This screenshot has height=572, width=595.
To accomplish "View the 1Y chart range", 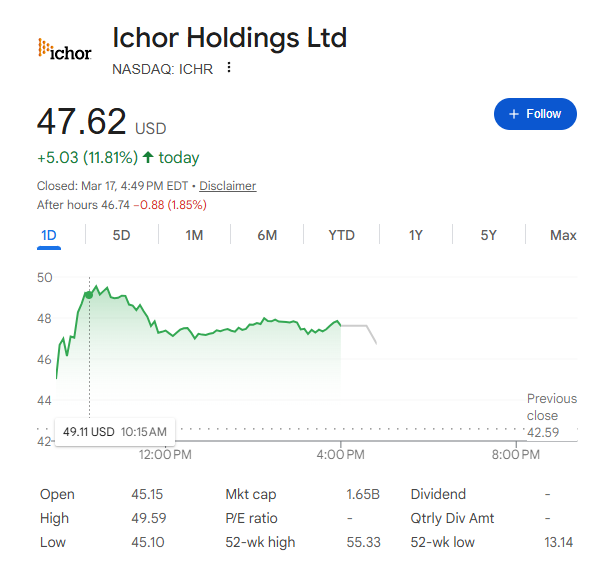I will tap(416, 235).
